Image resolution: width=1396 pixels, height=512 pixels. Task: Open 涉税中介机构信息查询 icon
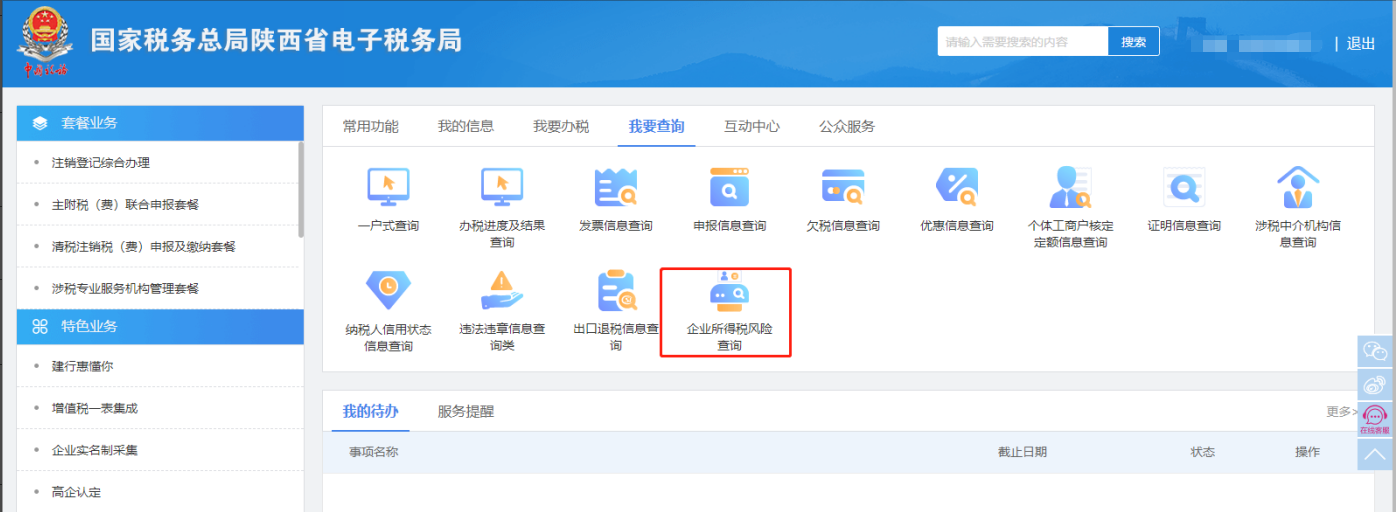point(1298,187)
